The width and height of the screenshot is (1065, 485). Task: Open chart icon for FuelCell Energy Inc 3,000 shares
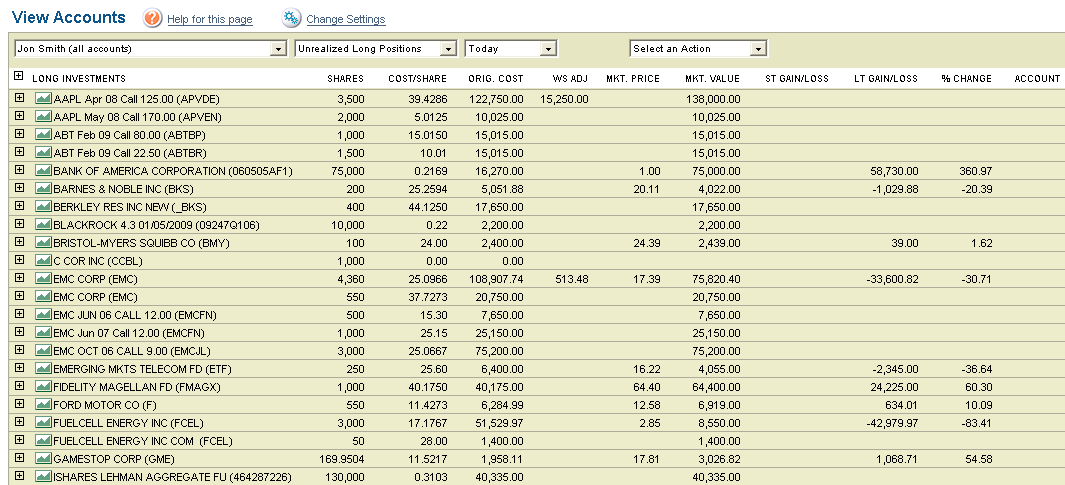click(43, 423)
